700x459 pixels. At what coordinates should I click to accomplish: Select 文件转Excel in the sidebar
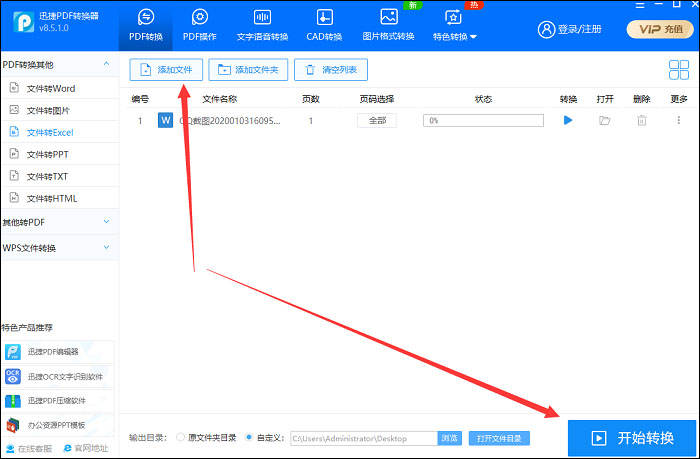click(x=60, y=132)
